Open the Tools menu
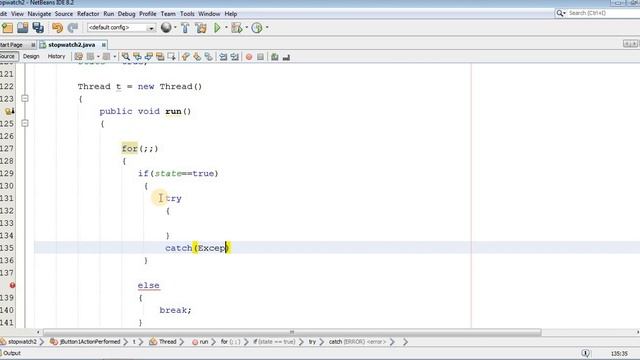 pyautogui.click(x=187, y=14)
